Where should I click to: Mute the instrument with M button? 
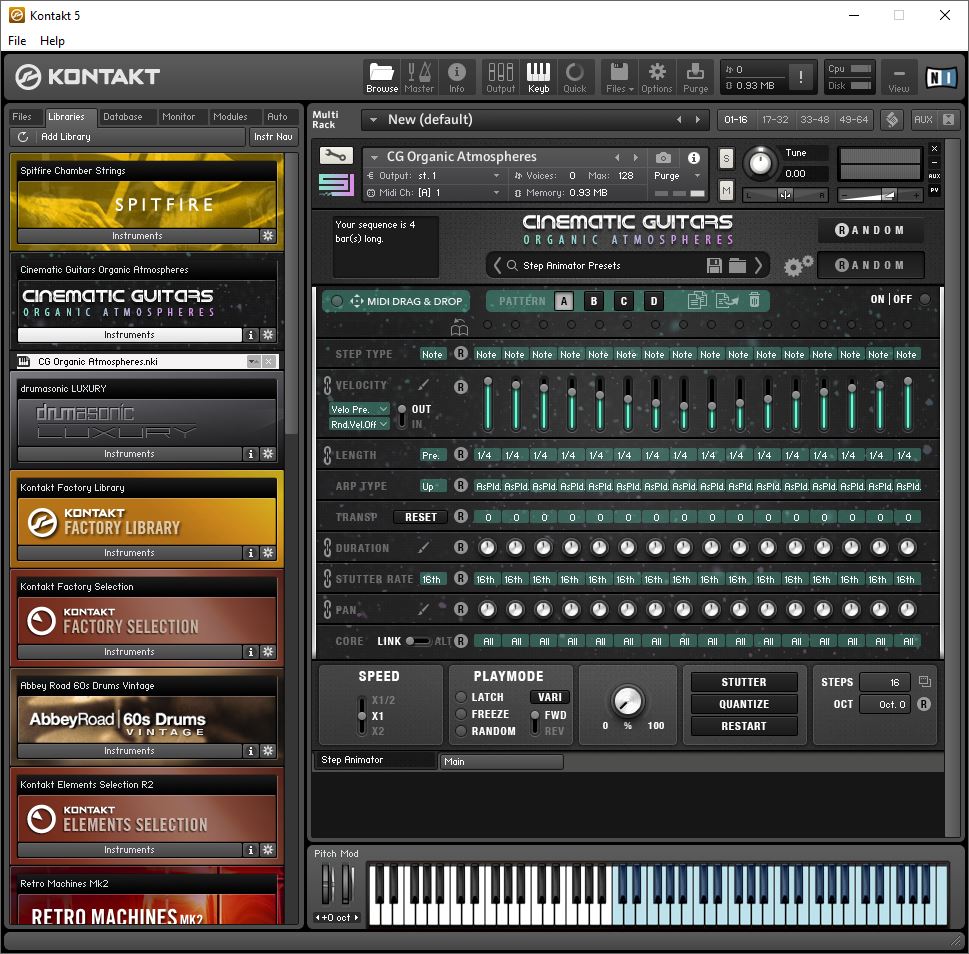point(726,192)
